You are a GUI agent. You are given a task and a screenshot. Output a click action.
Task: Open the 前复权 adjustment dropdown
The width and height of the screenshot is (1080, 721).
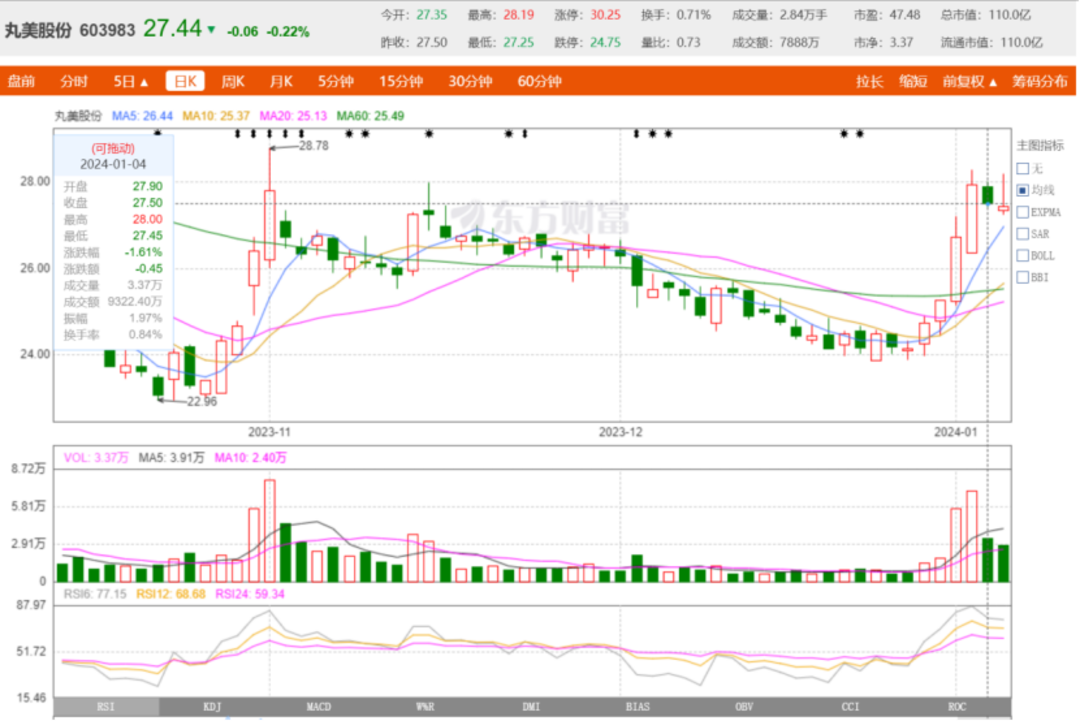tap(970, 81)
